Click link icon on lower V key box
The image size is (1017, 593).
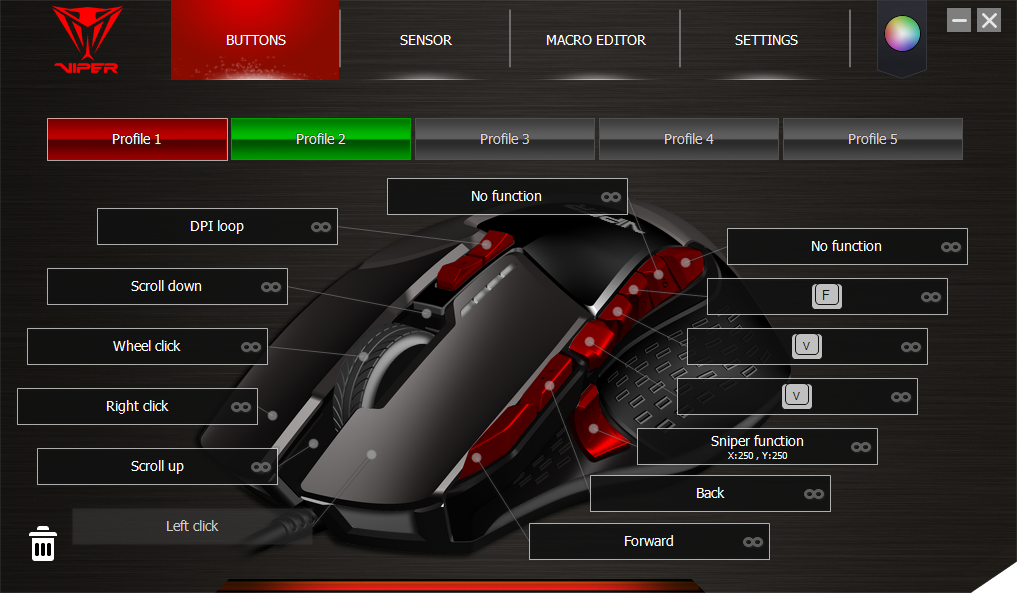[x=901, y=397]
